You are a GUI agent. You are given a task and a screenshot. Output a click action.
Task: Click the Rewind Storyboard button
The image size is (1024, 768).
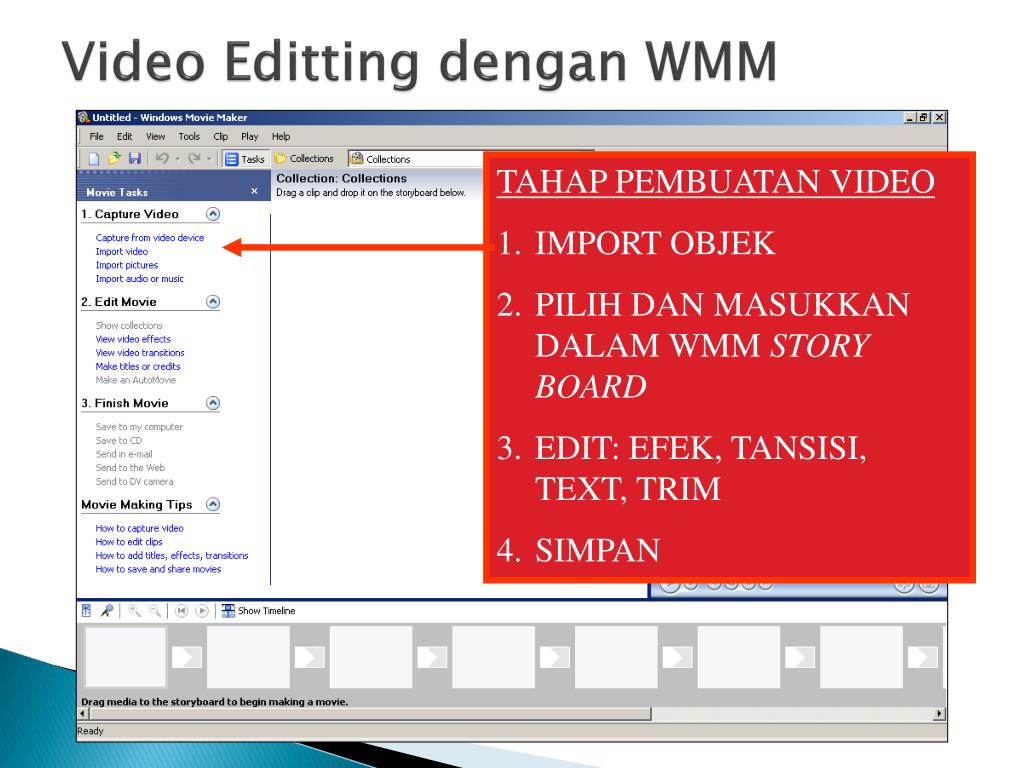[x=182, y=611]
